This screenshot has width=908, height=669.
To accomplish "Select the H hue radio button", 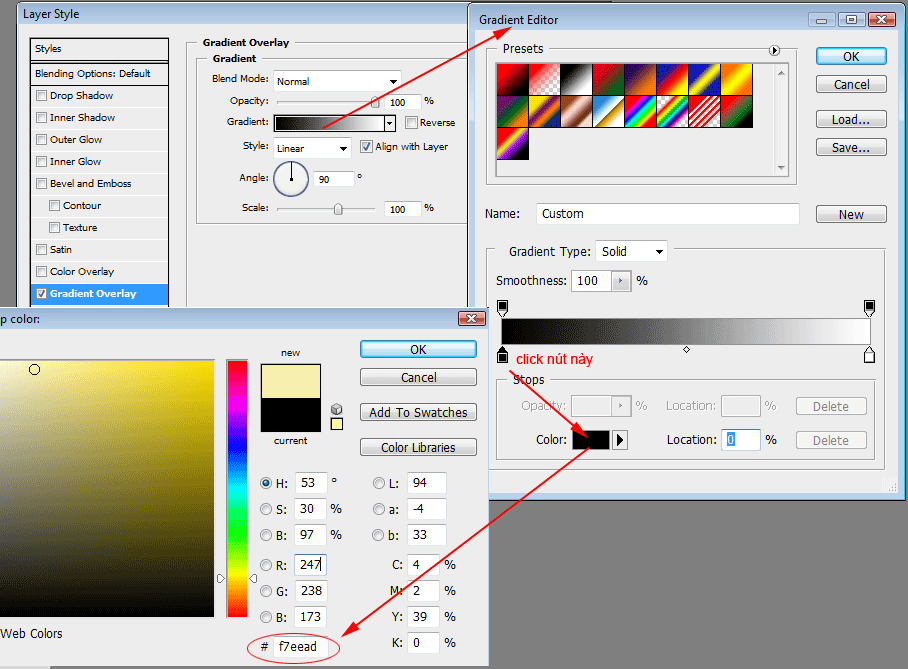I will click(x=266, y=482).
